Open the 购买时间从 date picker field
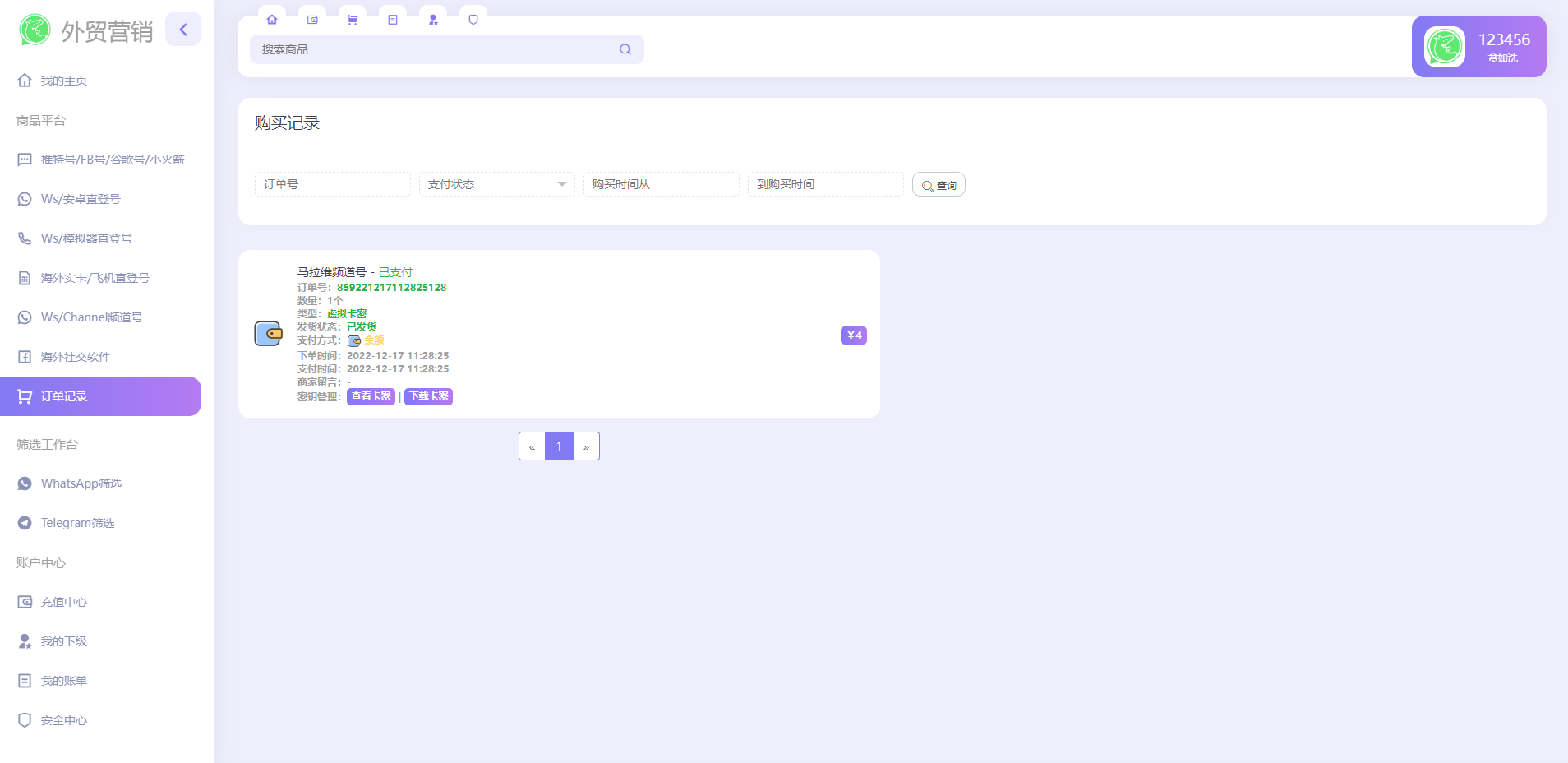 (x=661, y=184)
